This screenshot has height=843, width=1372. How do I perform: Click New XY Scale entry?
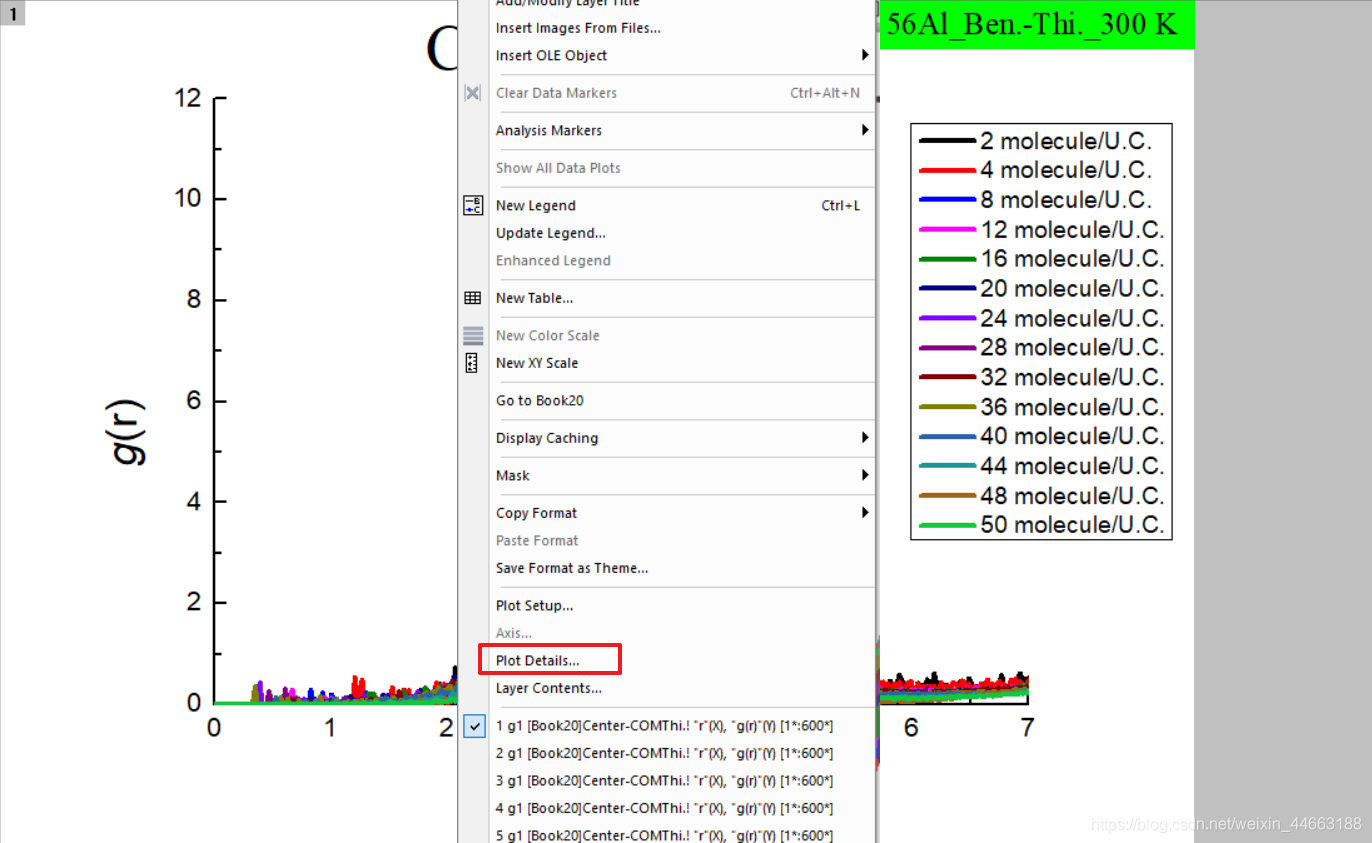[537, 363]
